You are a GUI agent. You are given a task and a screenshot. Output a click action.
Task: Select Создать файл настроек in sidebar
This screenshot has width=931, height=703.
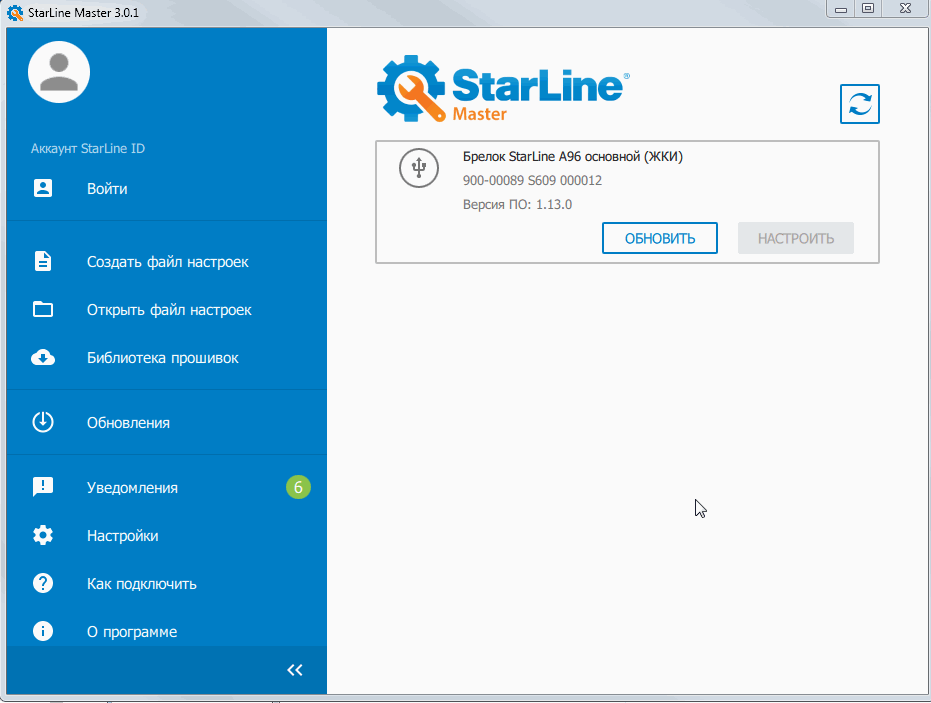point(167,262)
